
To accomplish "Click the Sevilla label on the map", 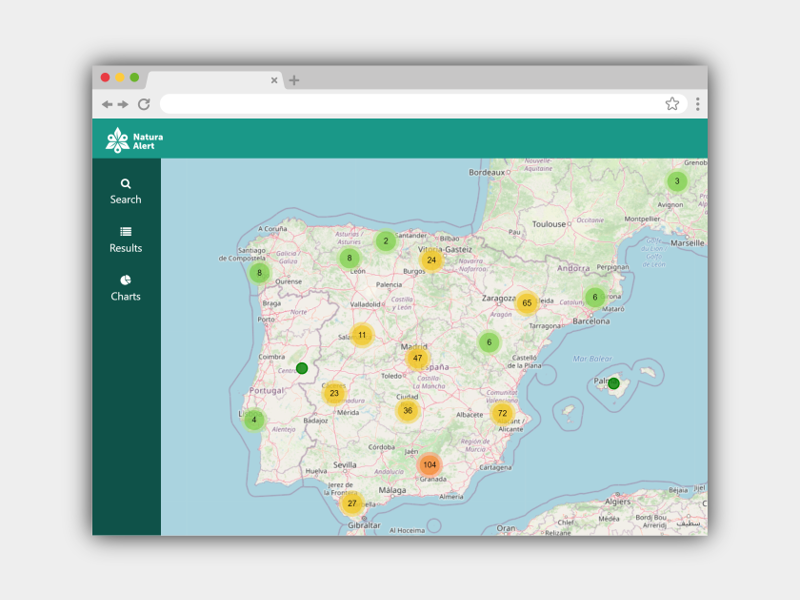I will coord(345,465).
